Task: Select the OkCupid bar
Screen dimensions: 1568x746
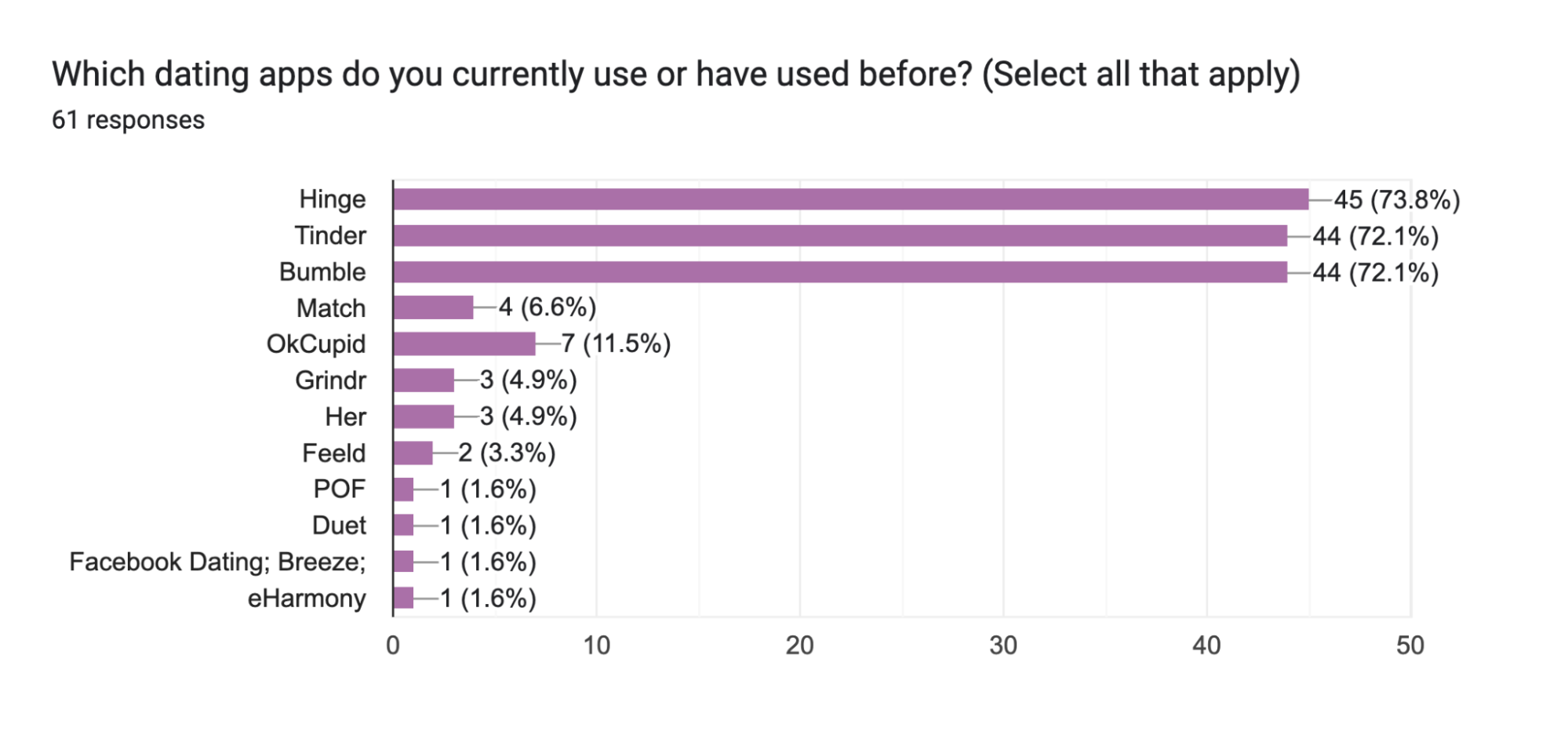Action: click(464, 344)
